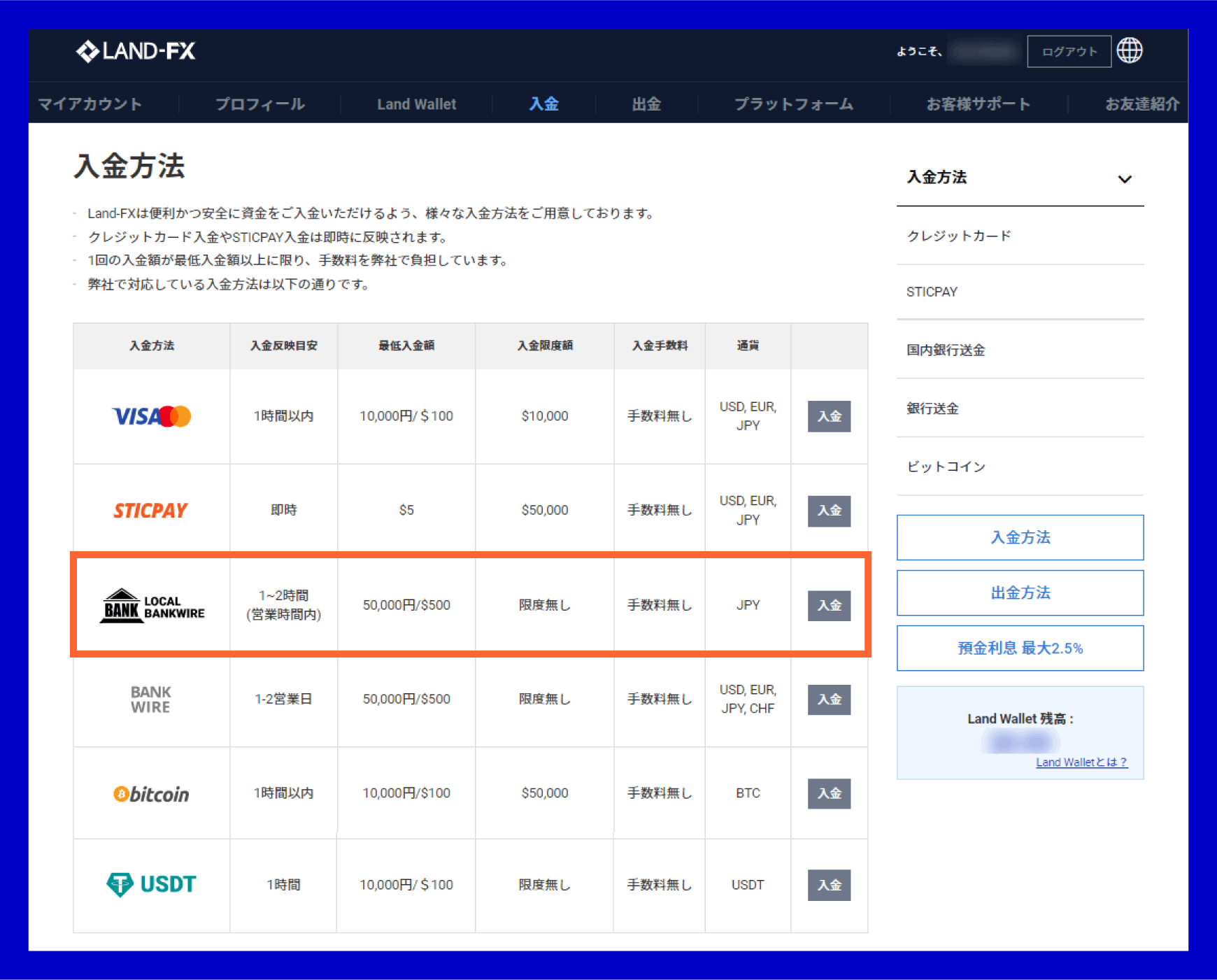Select the 出金 navigation tab

pos(647,104)
